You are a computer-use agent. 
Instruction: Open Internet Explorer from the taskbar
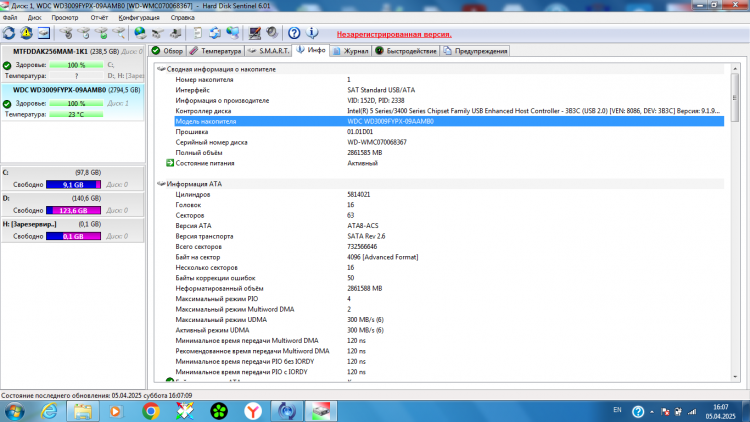tap(49, 411)
